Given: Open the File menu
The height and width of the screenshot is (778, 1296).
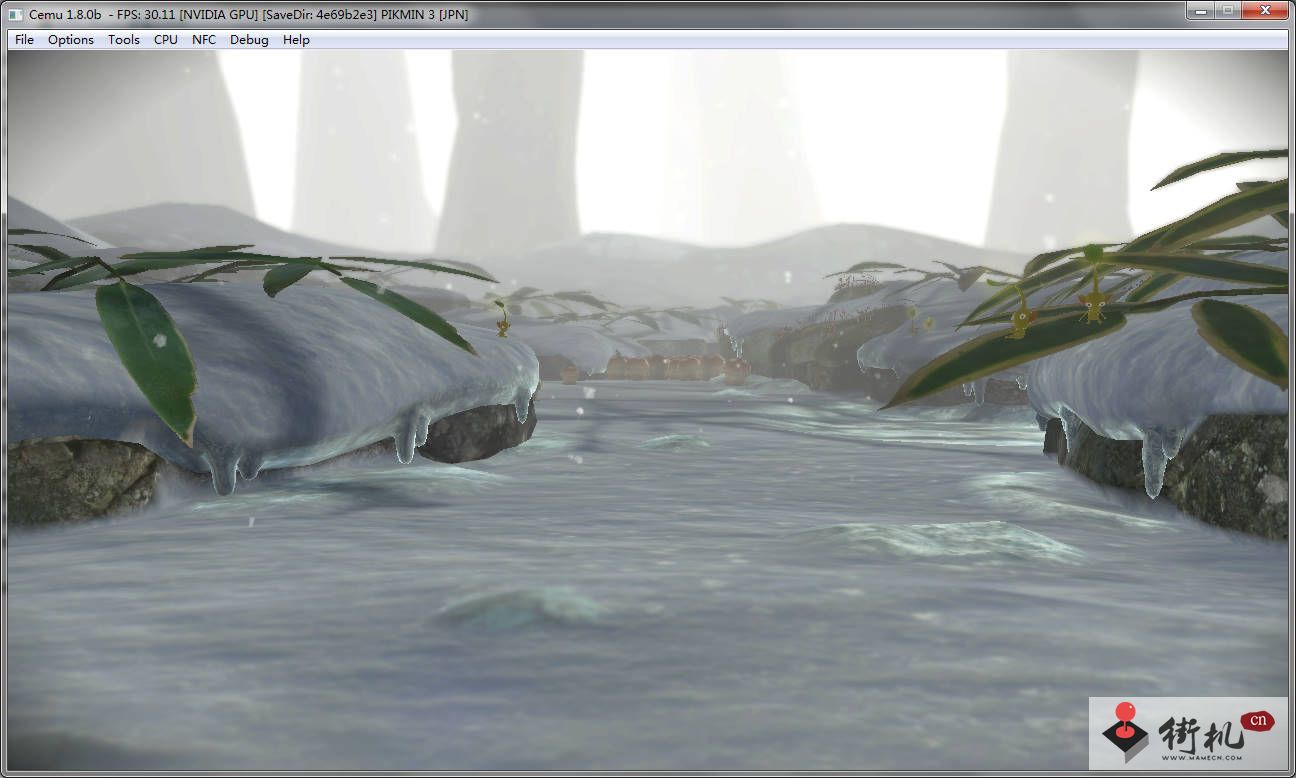Looking at the screenshot, I should pyautogui.click(x=24, y=40).
